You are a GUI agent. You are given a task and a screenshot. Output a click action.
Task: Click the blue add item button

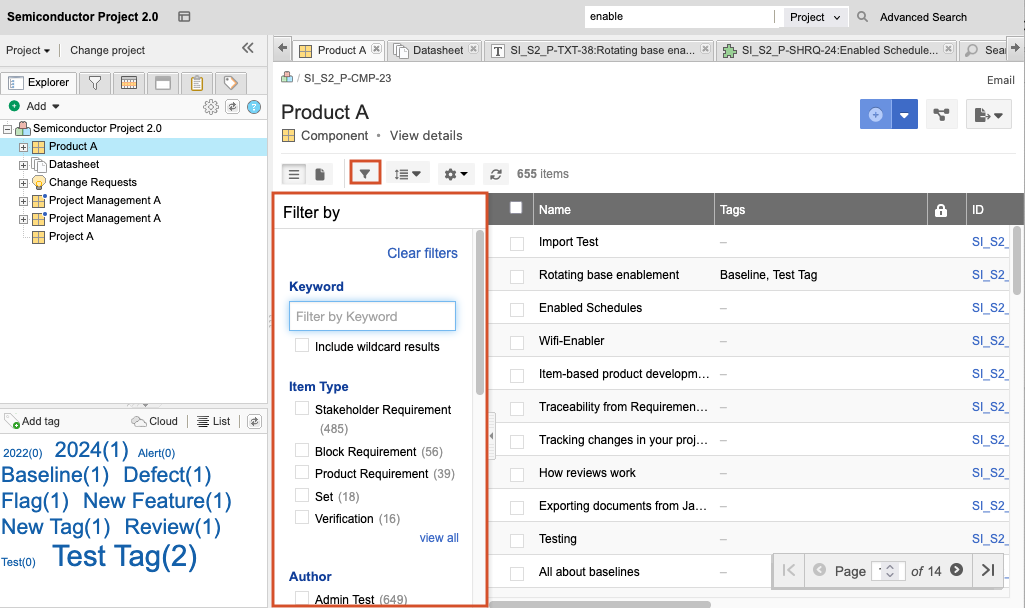pos(875,115)
